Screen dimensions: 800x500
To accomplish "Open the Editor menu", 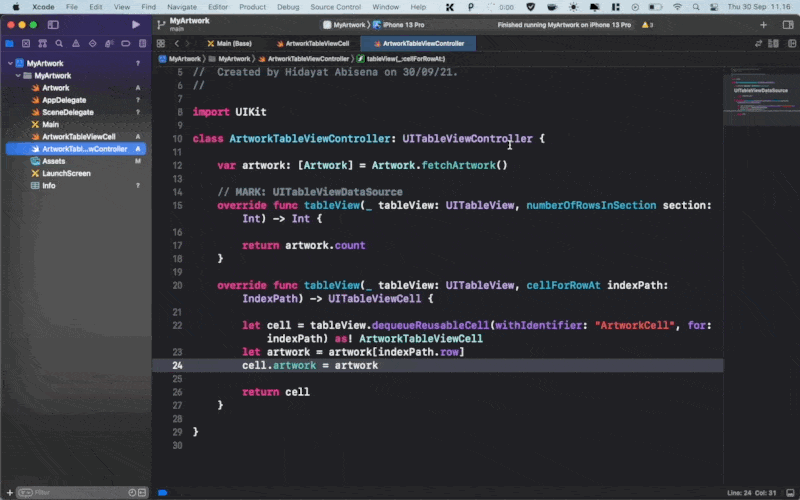I will point(218,7).
